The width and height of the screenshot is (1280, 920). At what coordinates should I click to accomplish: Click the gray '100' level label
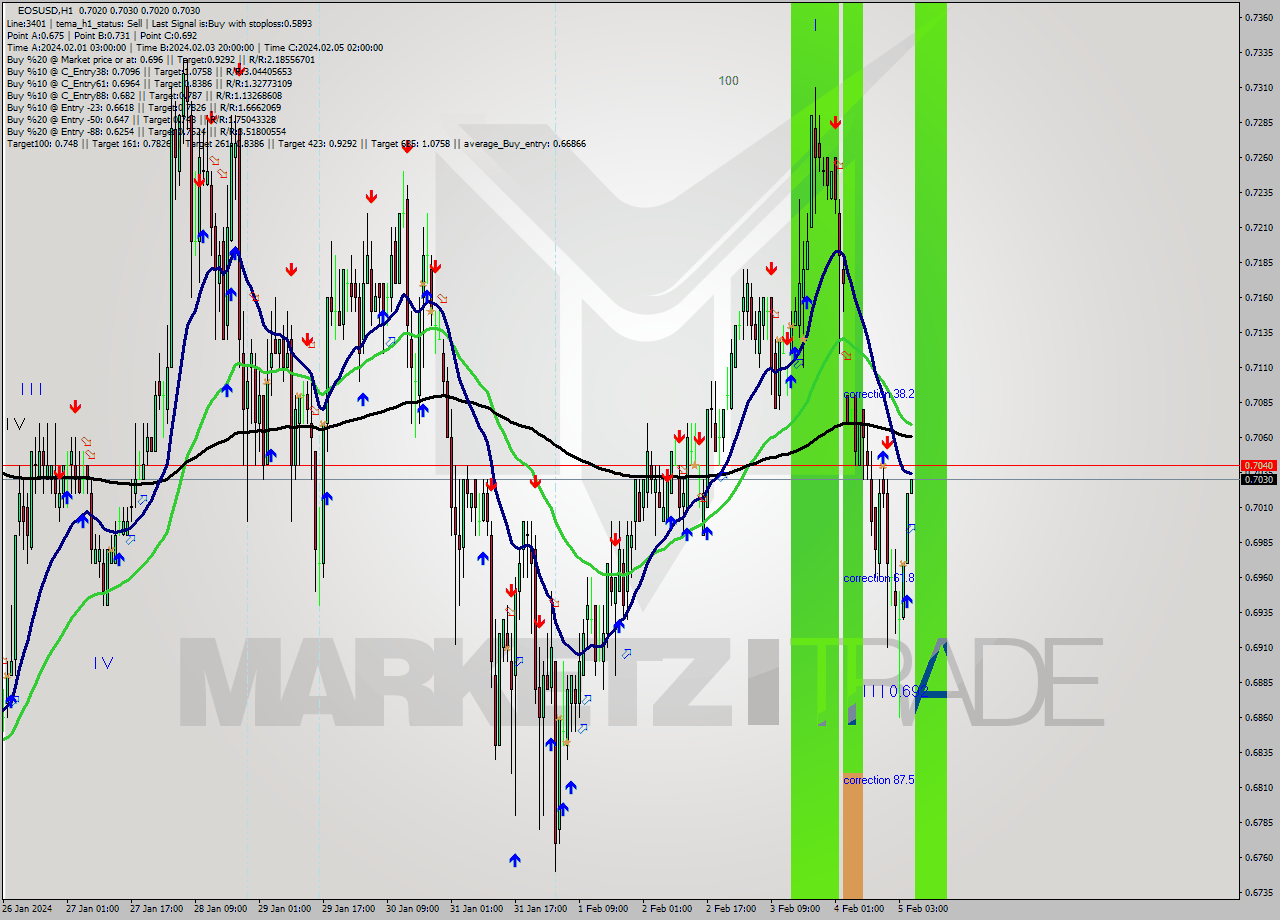coord(729,80)
